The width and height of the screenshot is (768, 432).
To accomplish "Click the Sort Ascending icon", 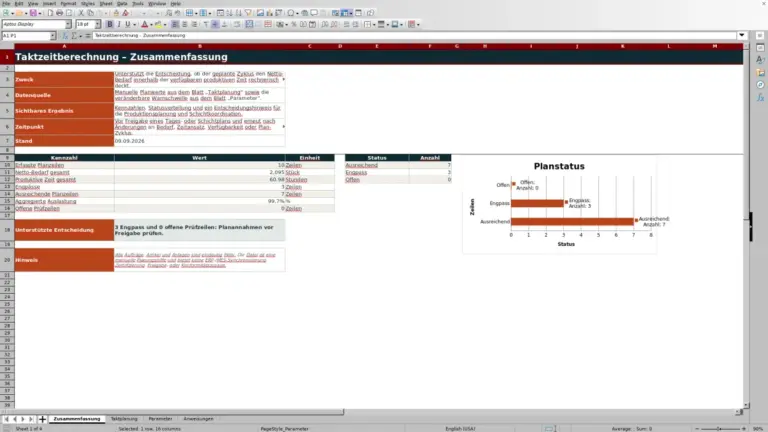I will 229,13.
